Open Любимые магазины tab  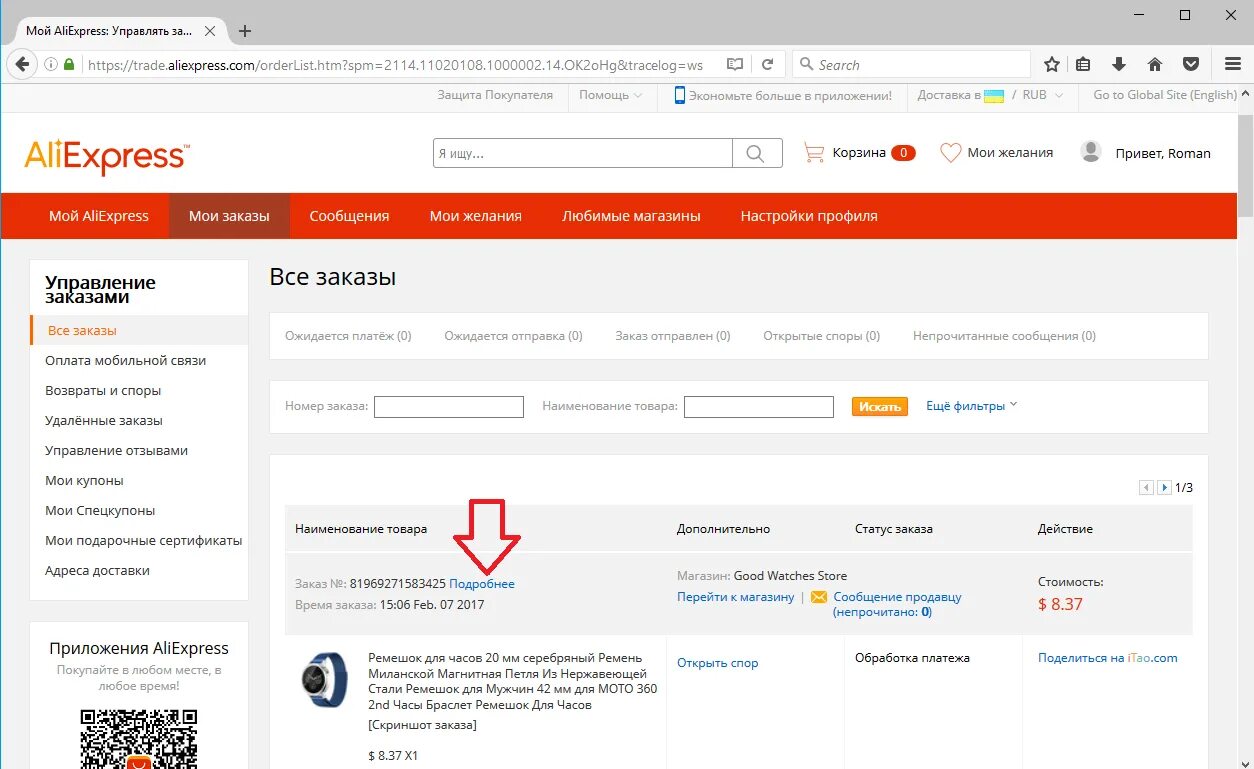631,216
